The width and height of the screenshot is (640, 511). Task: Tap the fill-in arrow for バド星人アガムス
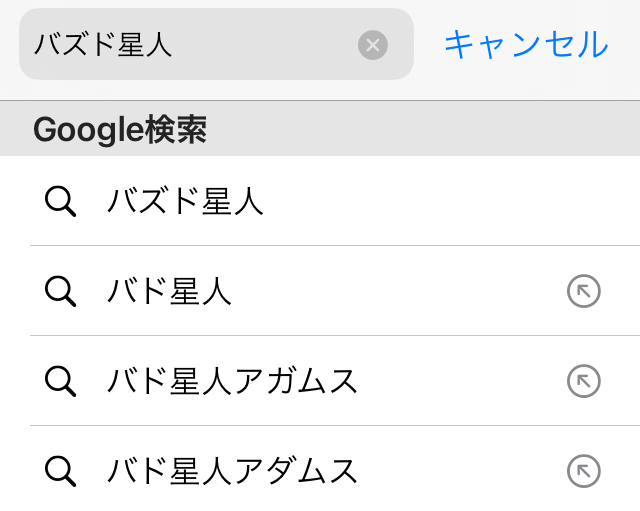click(x=584, y=381)
